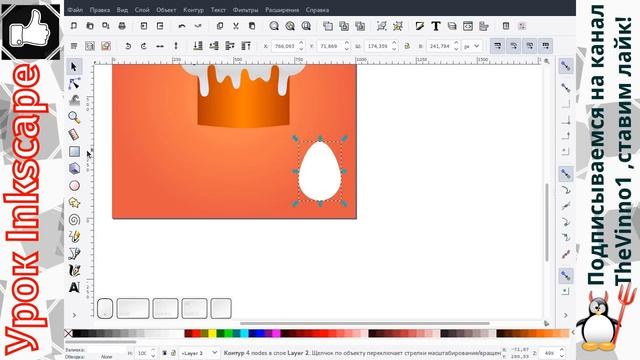Toggle scale stroke width option
The width and height of the screenshot is (640, 360).
498,46
